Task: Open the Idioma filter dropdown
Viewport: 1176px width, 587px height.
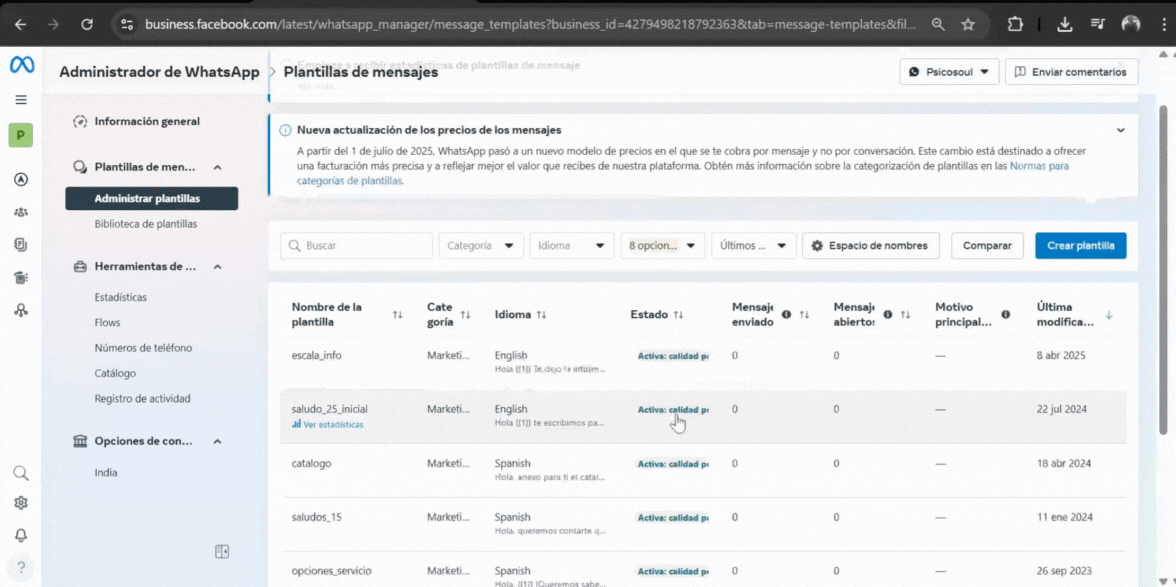Action: 572,245
